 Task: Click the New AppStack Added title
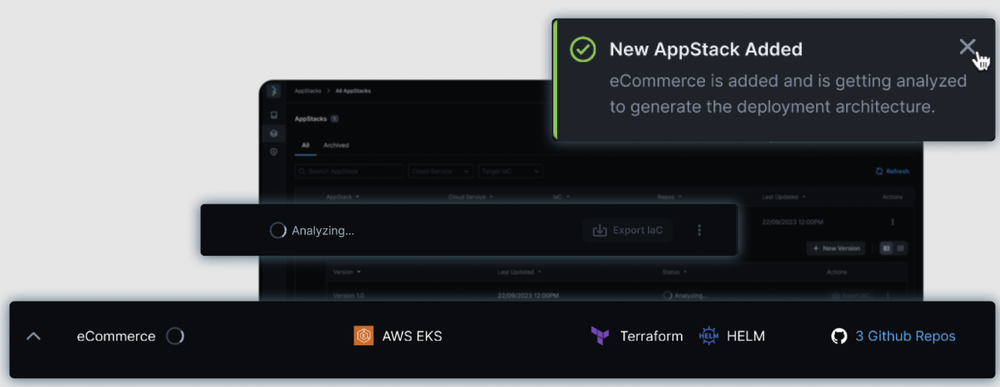pos(706,49)
